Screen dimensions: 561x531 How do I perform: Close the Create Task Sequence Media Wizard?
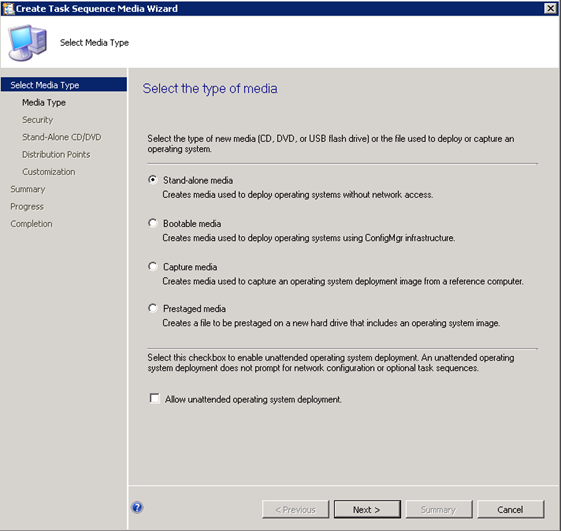[x=550, y=8]
